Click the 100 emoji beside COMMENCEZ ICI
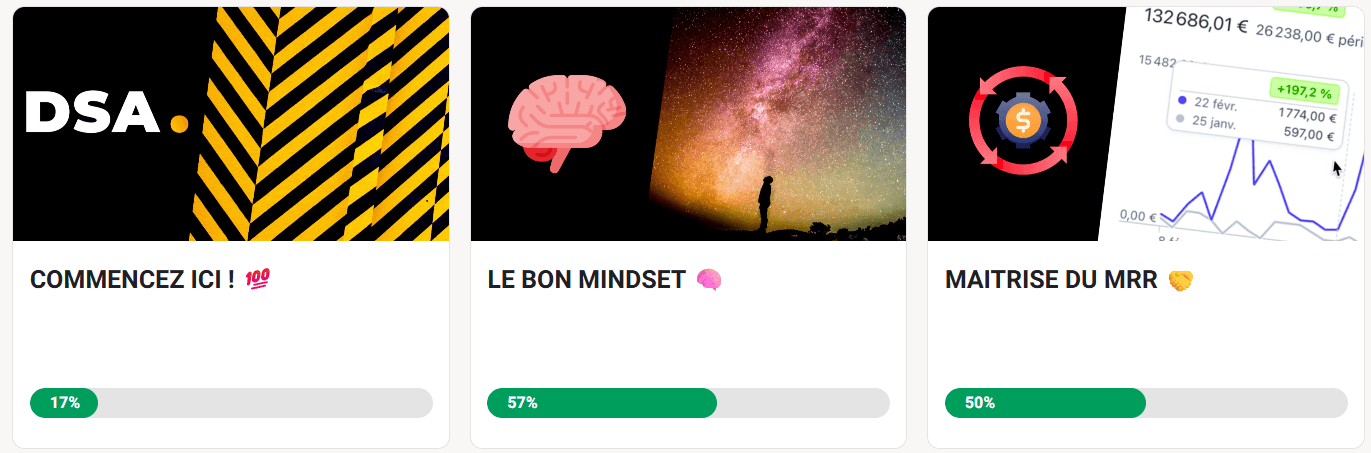This screenshot has height=453, width=1371. point(257,280)
